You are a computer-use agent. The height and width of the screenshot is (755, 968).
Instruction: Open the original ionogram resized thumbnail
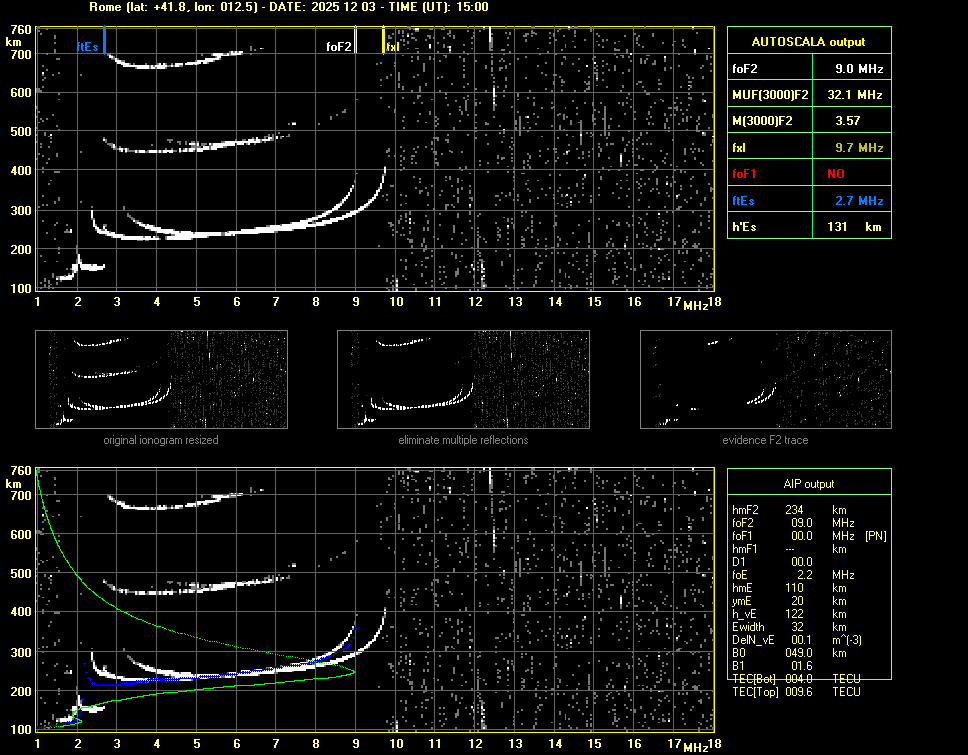[x=161, y=381]
